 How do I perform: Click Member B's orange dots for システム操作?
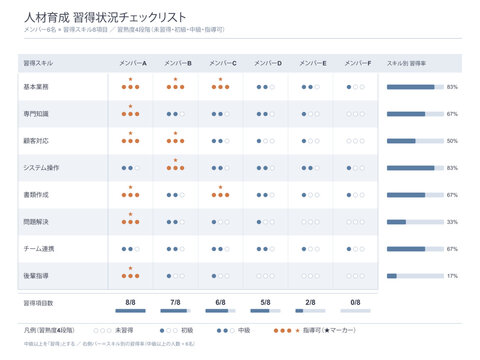(175, 168)
